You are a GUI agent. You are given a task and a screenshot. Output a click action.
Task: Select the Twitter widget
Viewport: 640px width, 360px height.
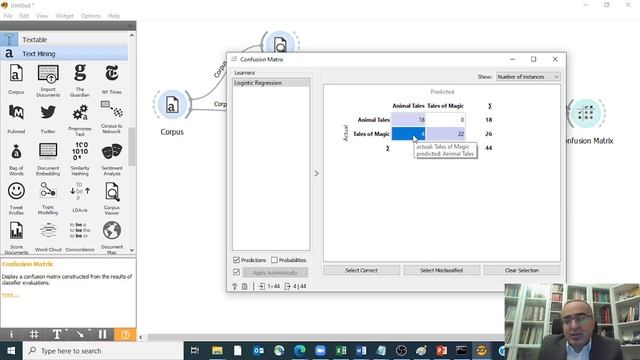coord(48,119)
